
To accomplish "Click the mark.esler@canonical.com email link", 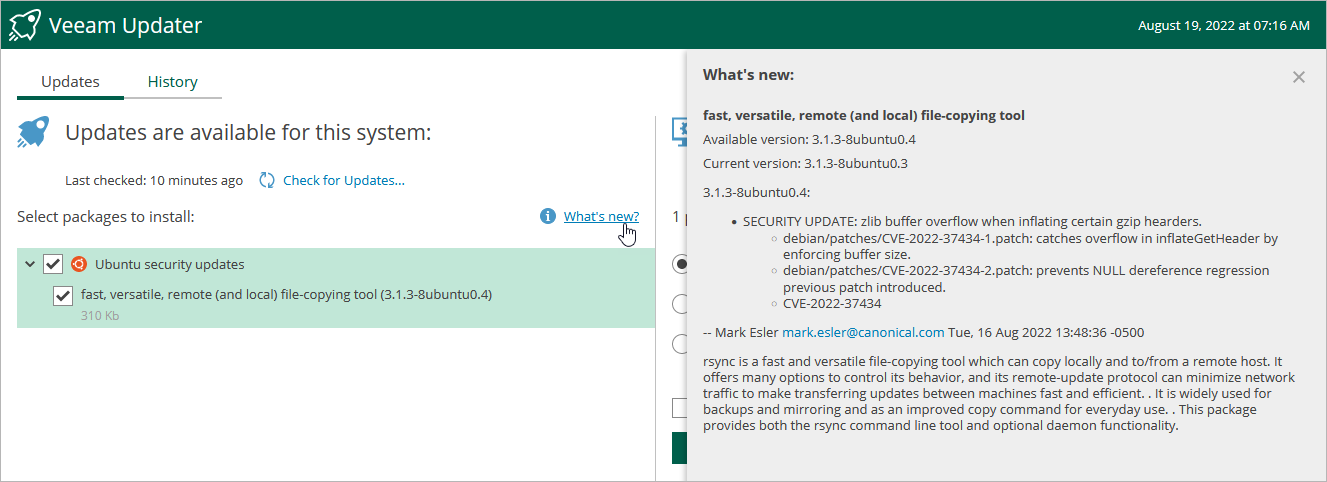I will tap(862, 332).
